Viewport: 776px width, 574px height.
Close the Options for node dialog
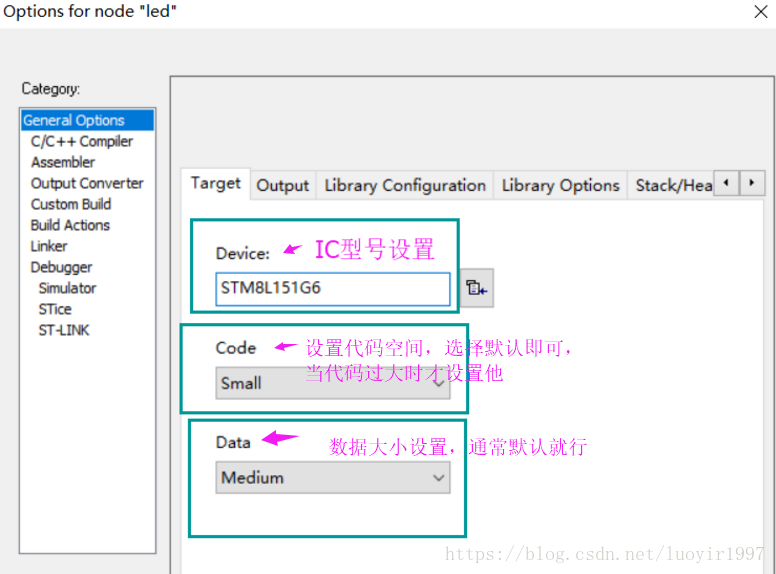coord(761,11)
